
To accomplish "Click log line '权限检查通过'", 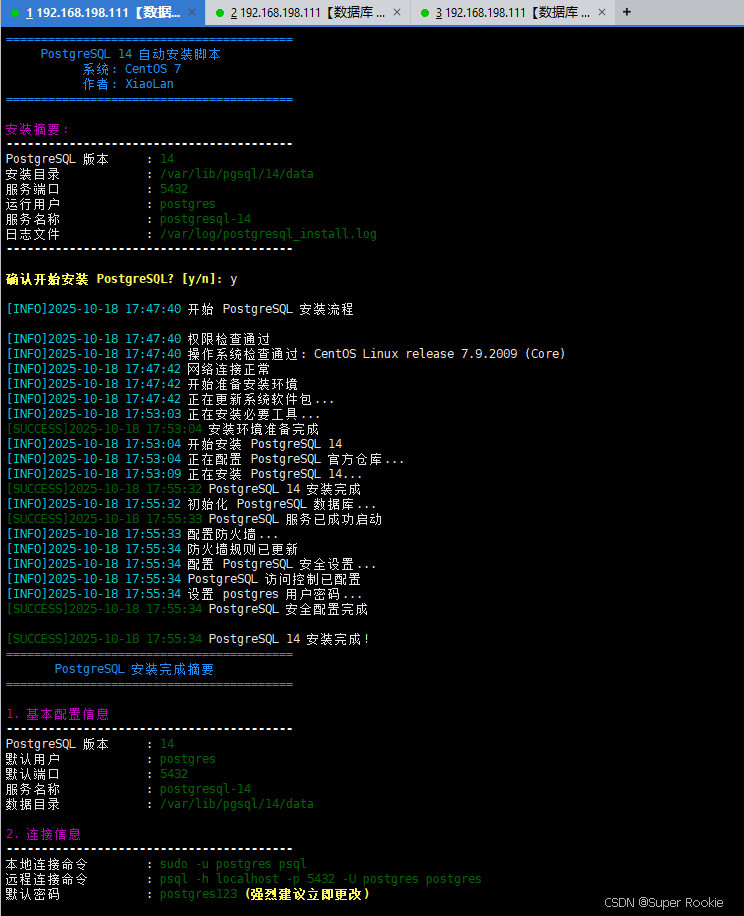I will coord(138,339).
